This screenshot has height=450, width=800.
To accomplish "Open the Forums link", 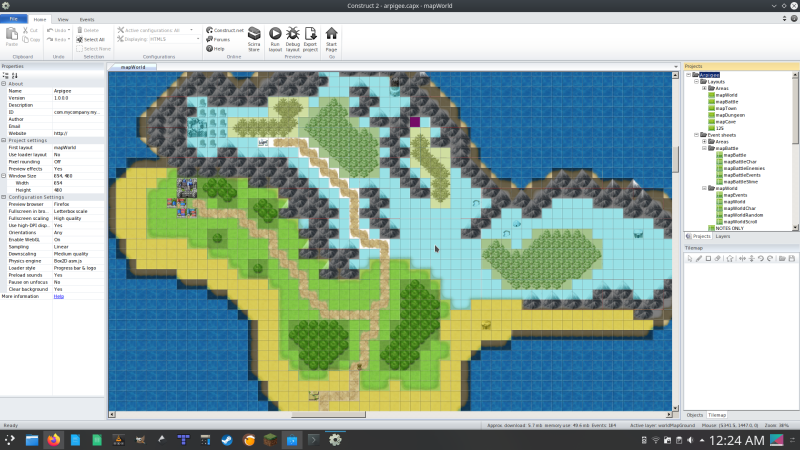I will pyautogui.click(x=218, y=39).
